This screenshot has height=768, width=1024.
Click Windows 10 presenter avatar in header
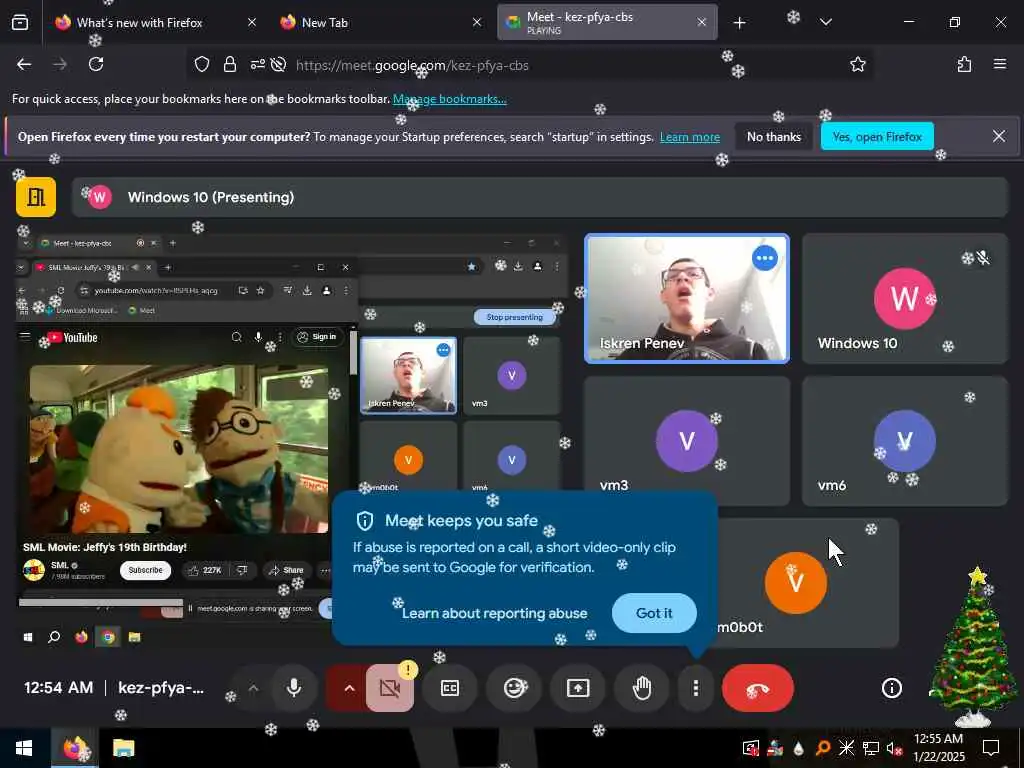click(100, 197)
